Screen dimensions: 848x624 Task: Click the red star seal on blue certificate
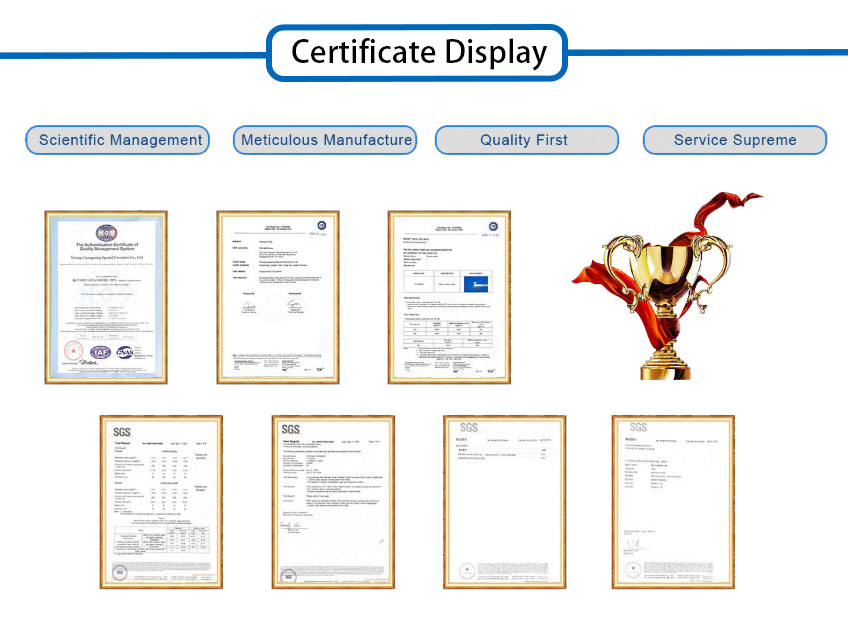74,351
